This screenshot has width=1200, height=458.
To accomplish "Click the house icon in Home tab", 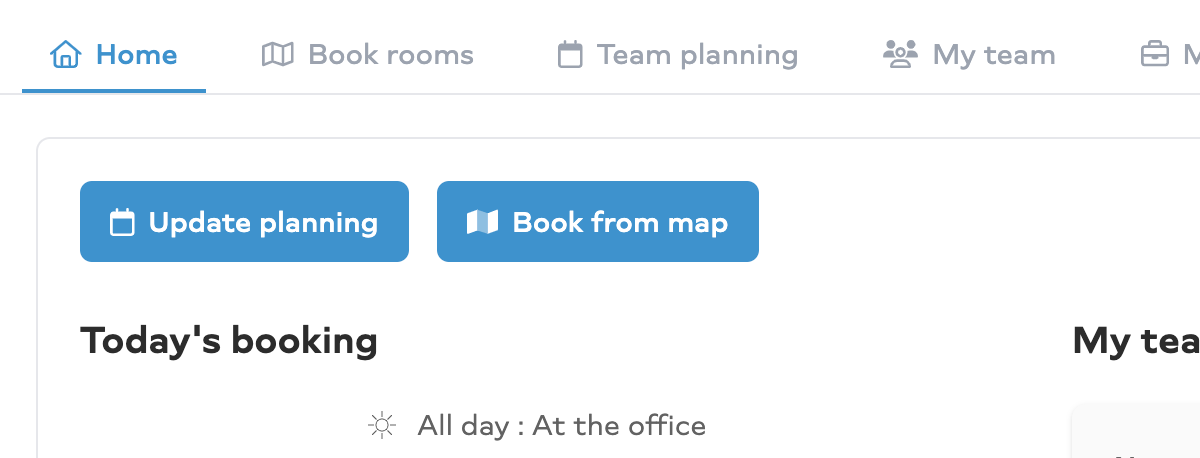I will pyautogui.click(x=65, y=54).
